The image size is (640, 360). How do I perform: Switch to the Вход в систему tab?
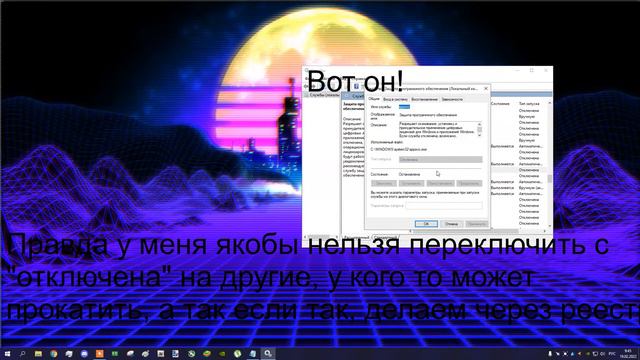click(395, 99)
